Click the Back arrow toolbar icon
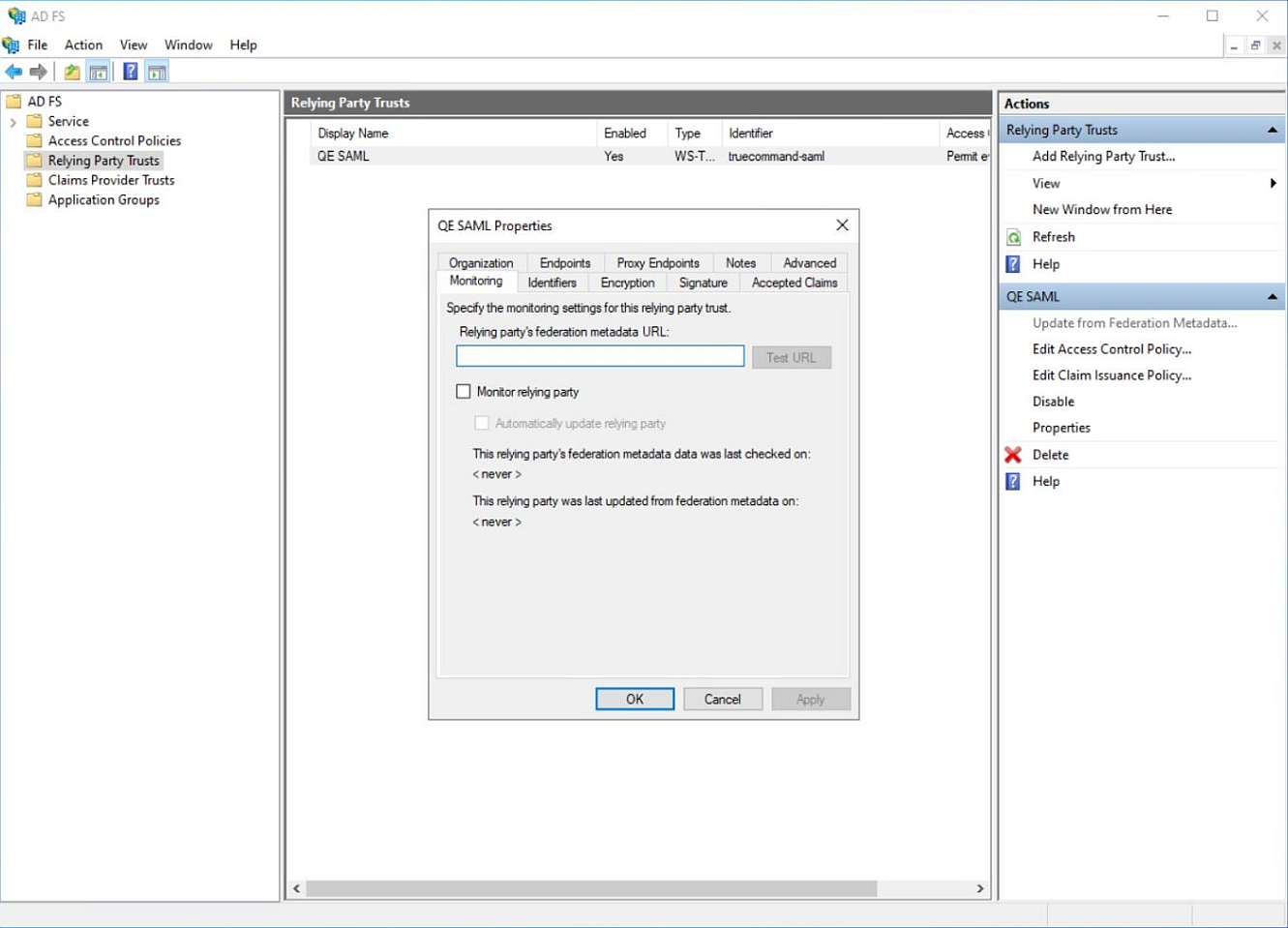This screenshot has height=928, width=1288. point(14,72)
